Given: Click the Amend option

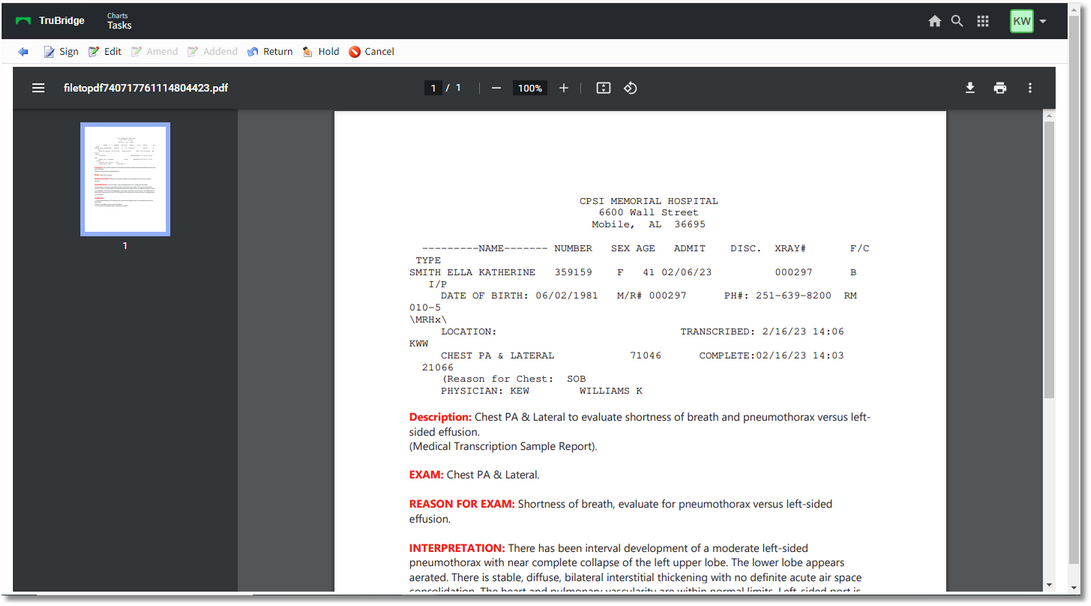Looking at the screenshot, I should point(154,51).
